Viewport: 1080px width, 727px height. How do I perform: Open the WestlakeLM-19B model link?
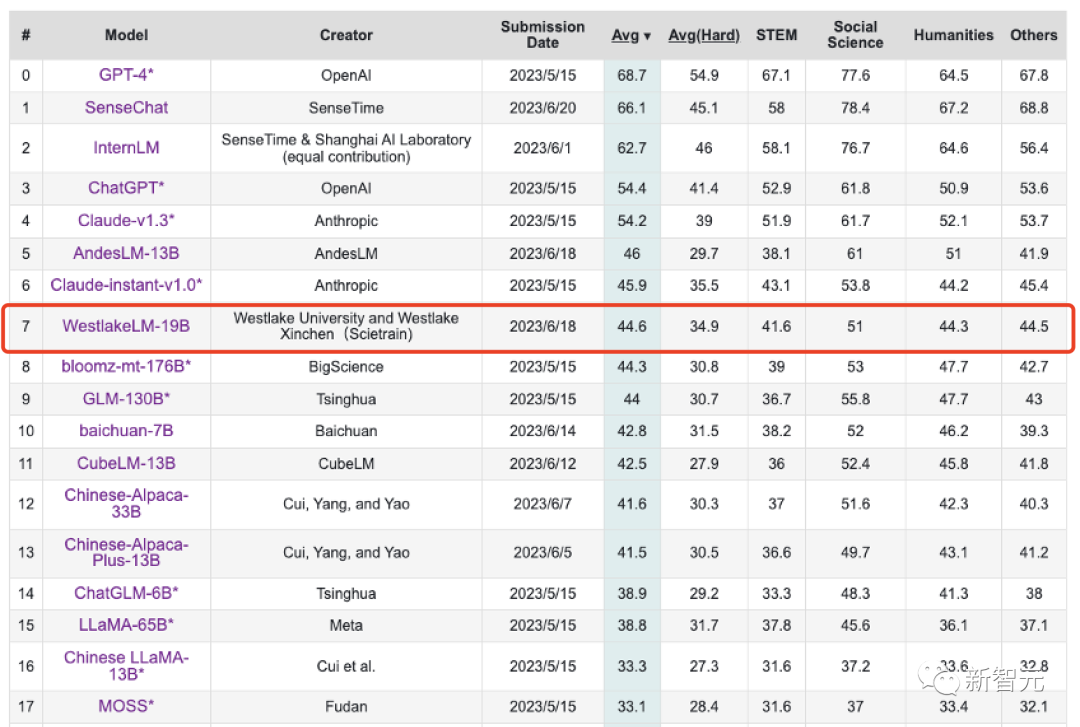point(126,326)
